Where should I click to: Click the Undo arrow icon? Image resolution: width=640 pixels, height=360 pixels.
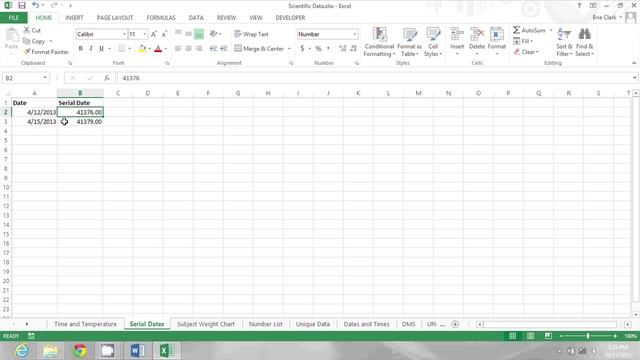36,5
